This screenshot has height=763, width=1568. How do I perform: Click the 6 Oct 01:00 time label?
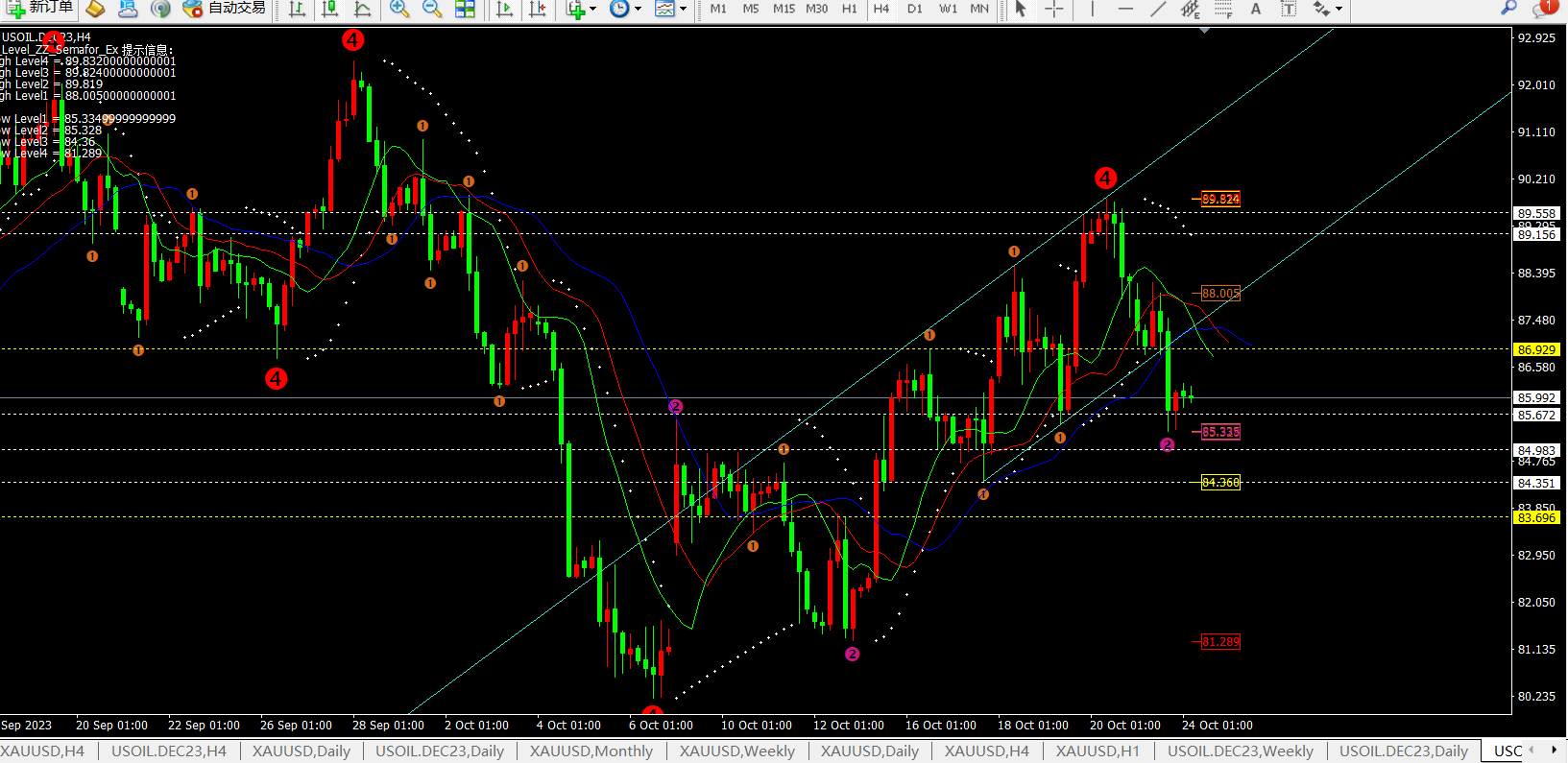(x=661, y=726)
